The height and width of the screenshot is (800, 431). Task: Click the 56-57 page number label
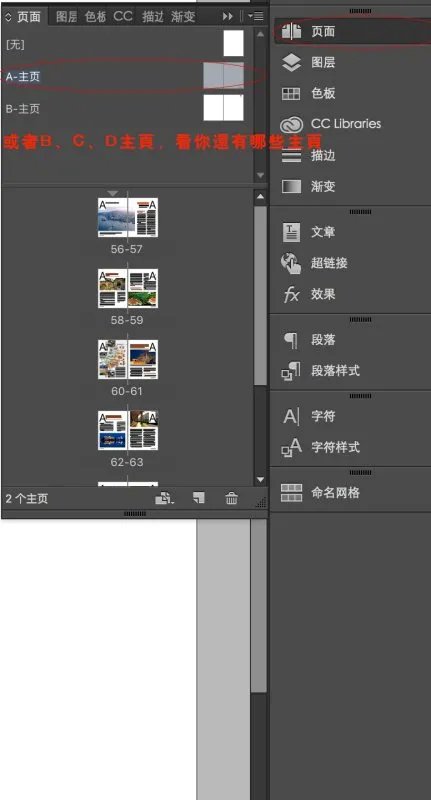click(126, 249)
